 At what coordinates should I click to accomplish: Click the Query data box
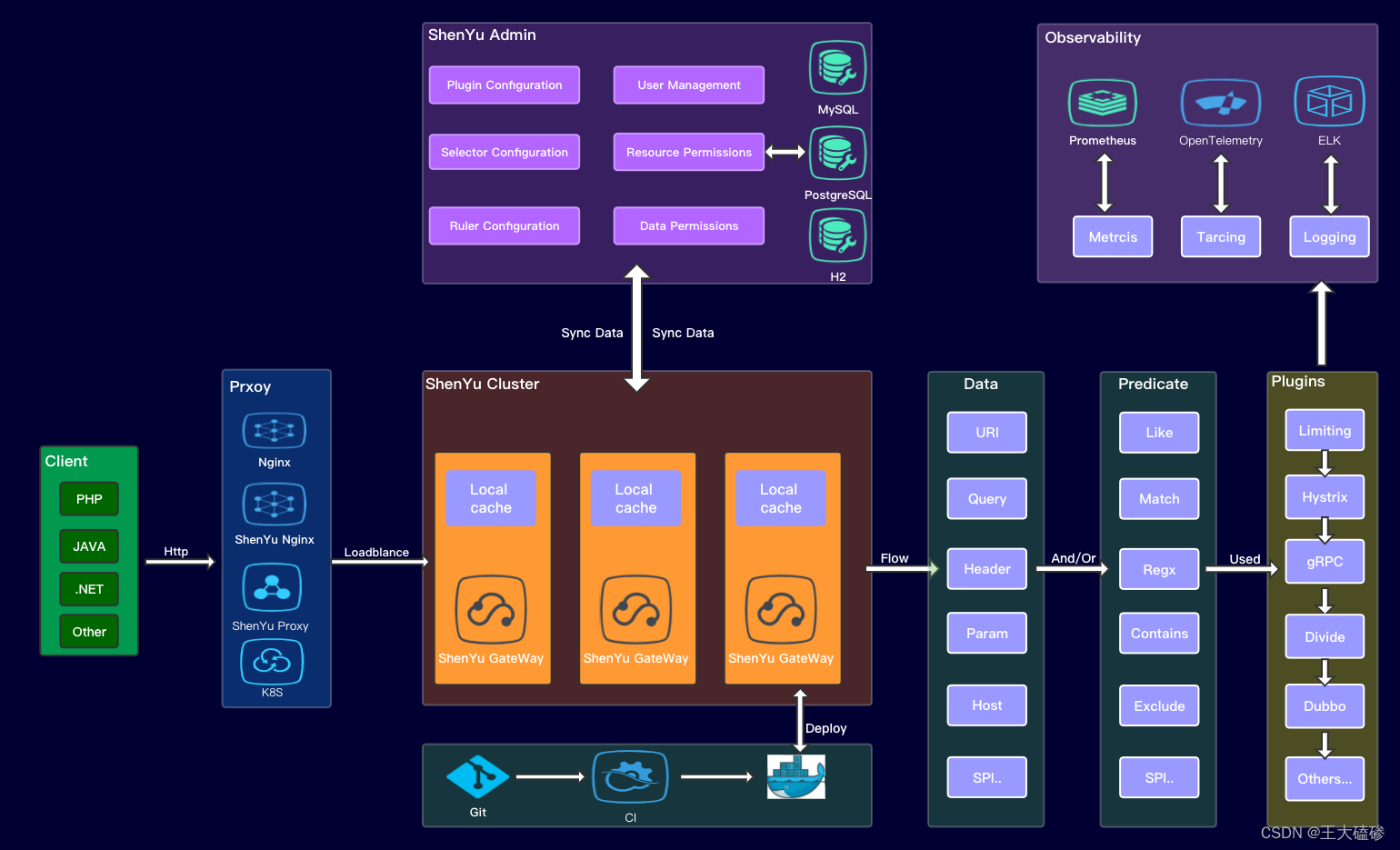[987, 498]
